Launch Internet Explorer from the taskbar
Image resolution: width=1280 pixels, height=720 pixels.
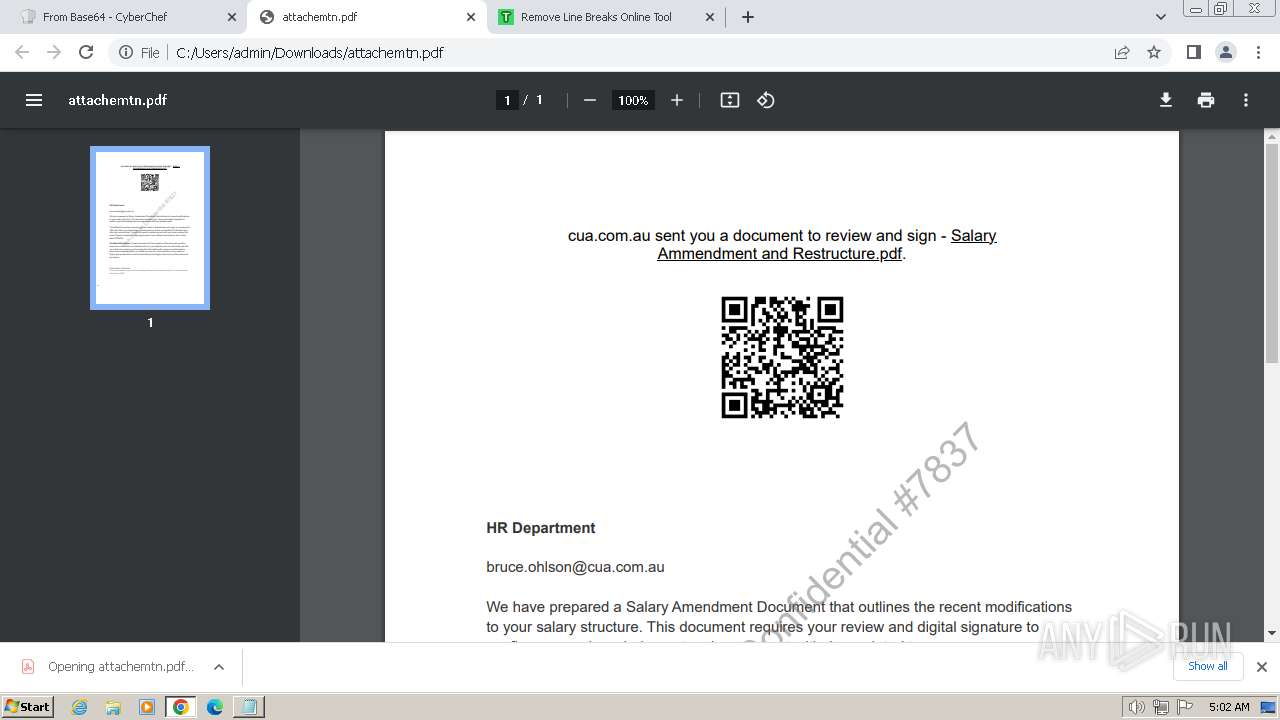(80, 707)
